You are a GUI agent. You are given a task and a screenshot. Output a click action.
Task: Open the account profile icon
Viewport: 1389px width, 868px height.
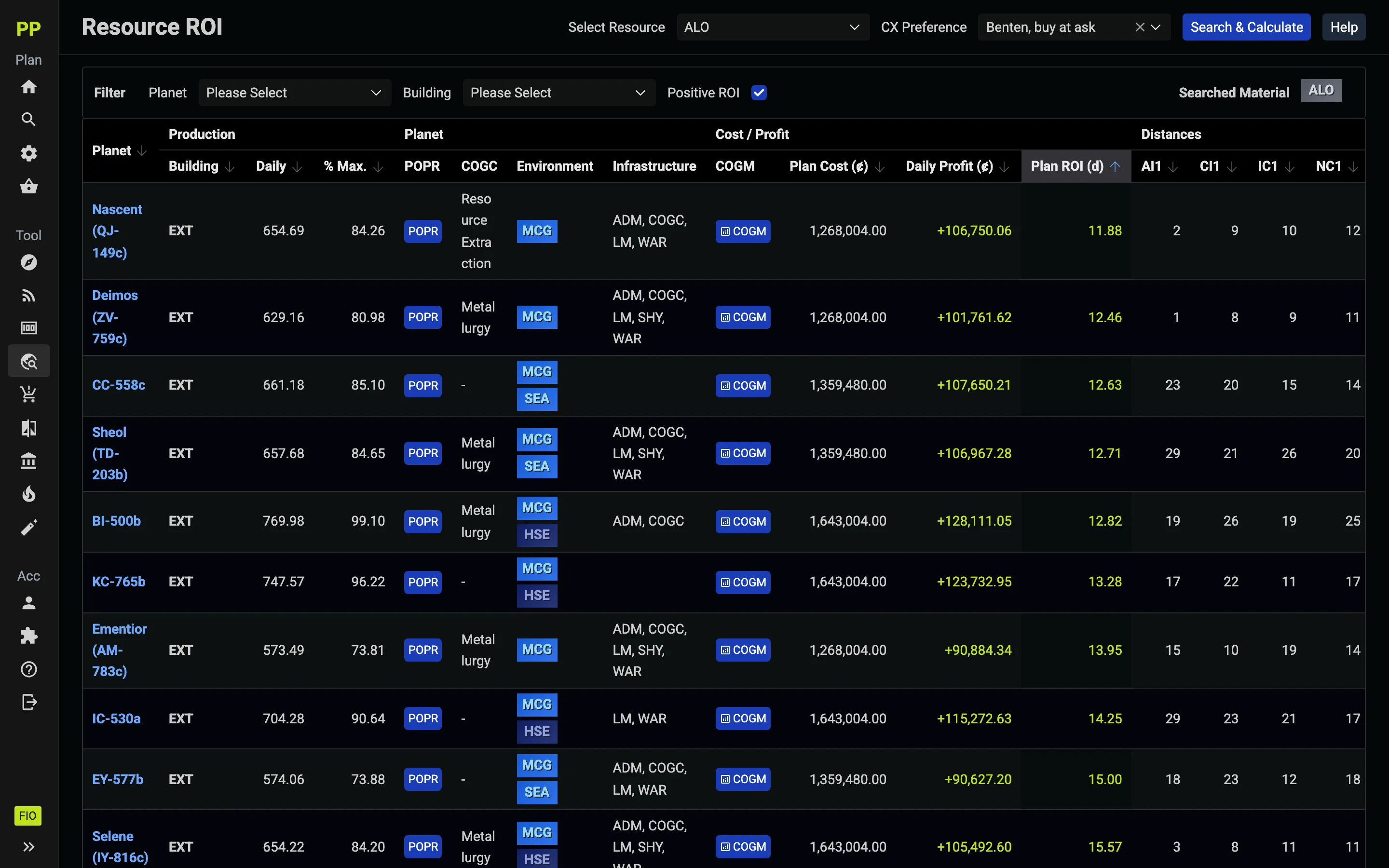pos(29,603)
